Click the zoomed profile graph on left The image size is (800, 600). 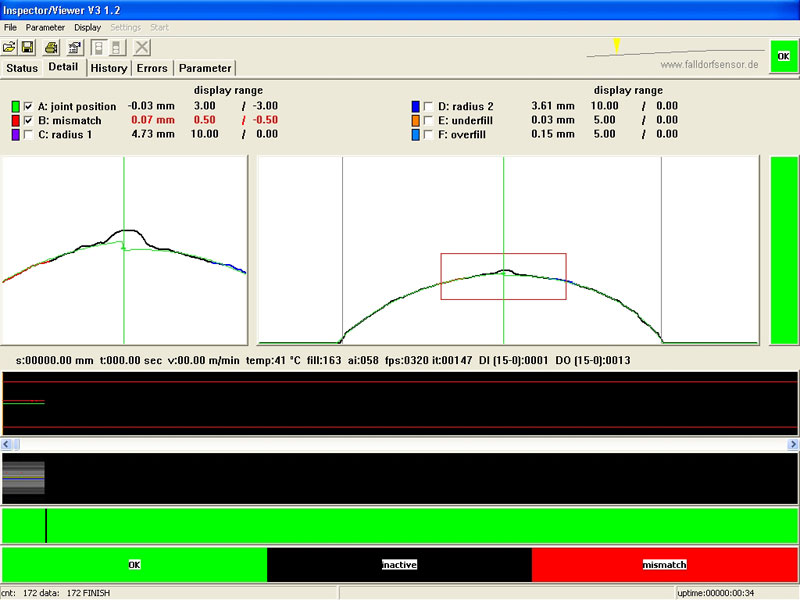click(x=124, y=250)
